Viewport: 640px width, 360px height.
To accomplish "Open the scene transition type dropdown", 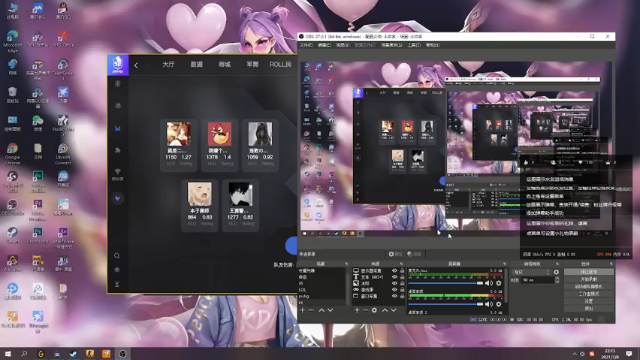I will point(531,272).
